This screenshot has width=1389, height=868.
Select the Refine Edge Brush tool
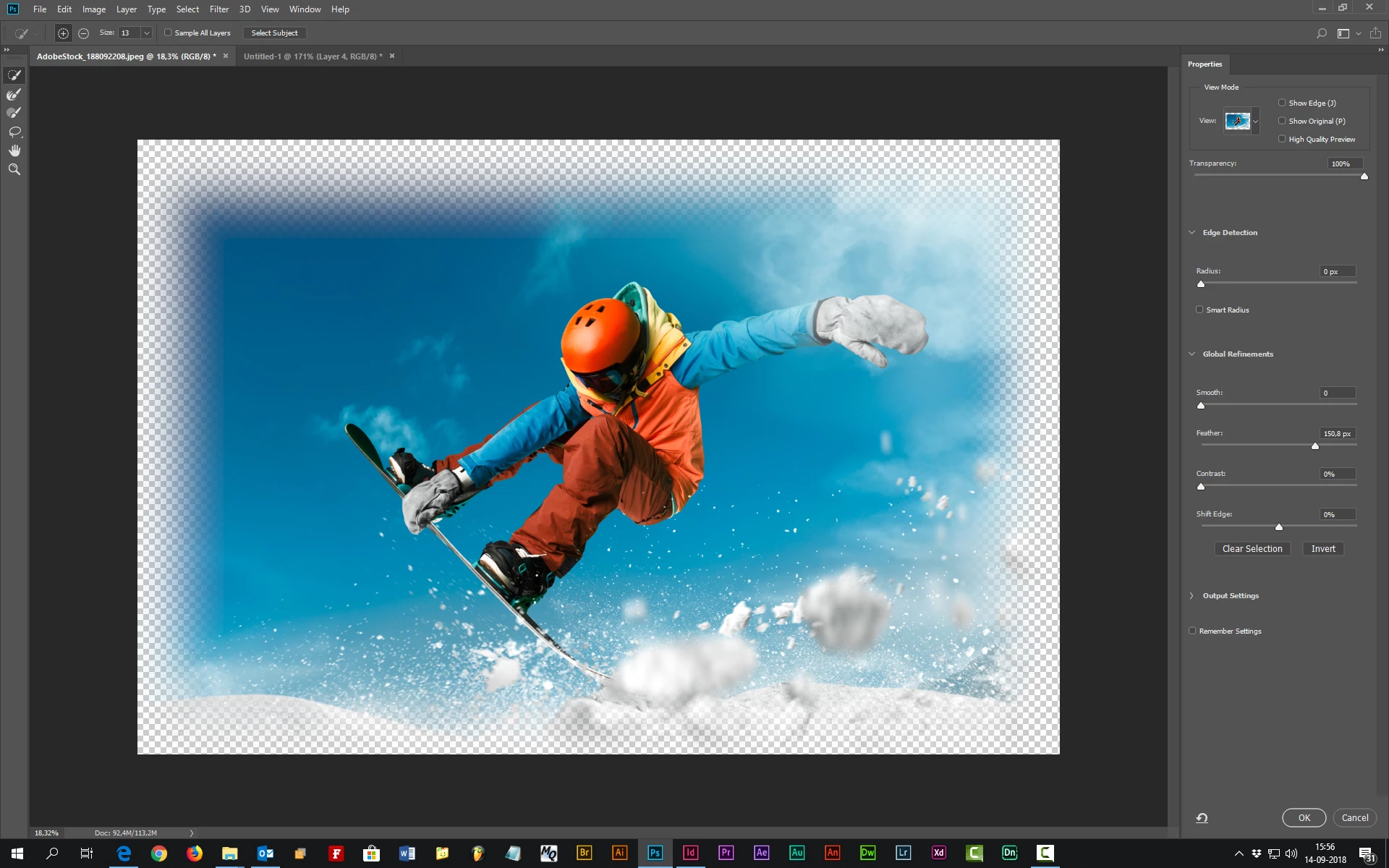point(14,94)
